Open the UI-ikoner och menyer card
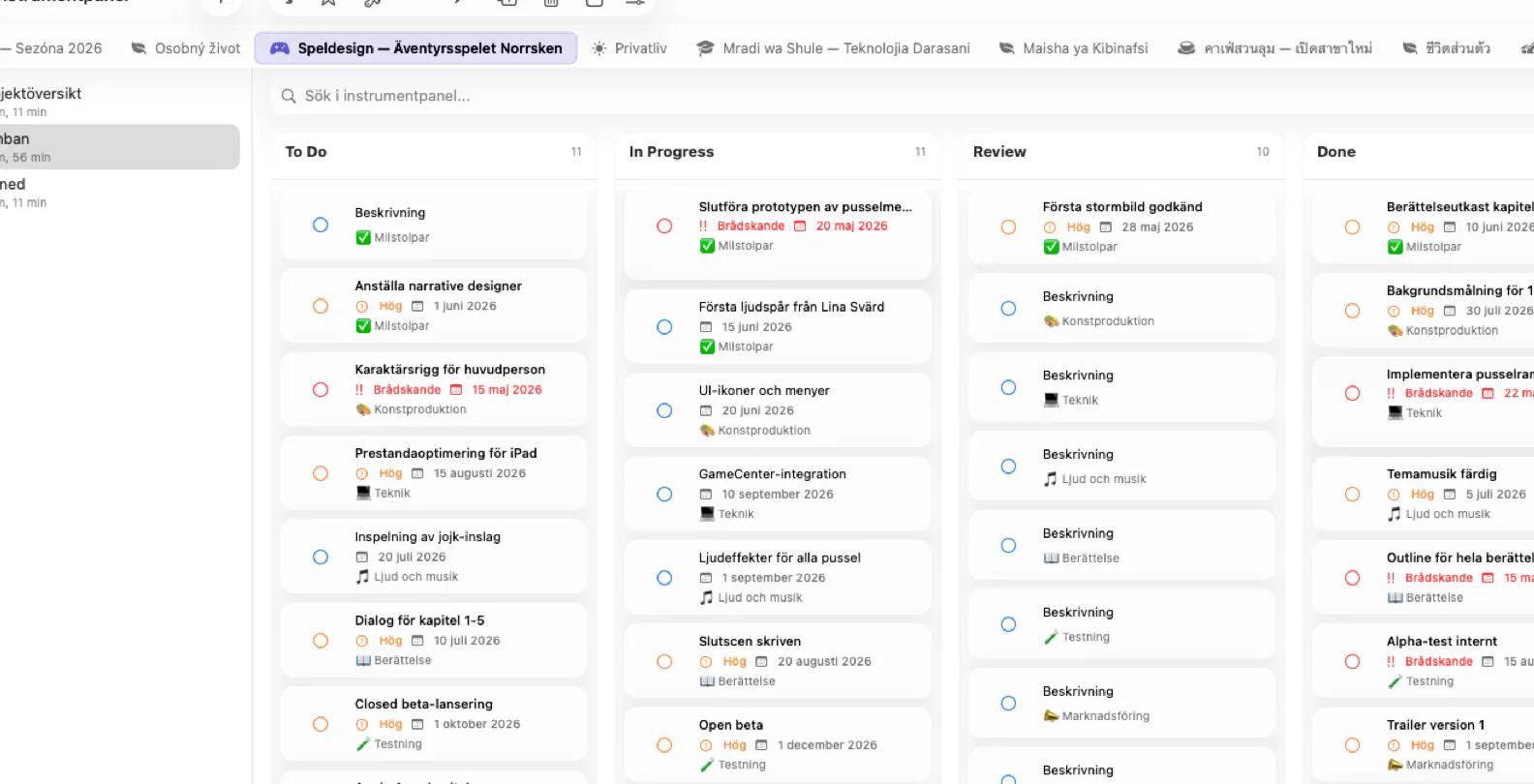The height and width of the screenshot is (784, 1534). tap(778, 410)
